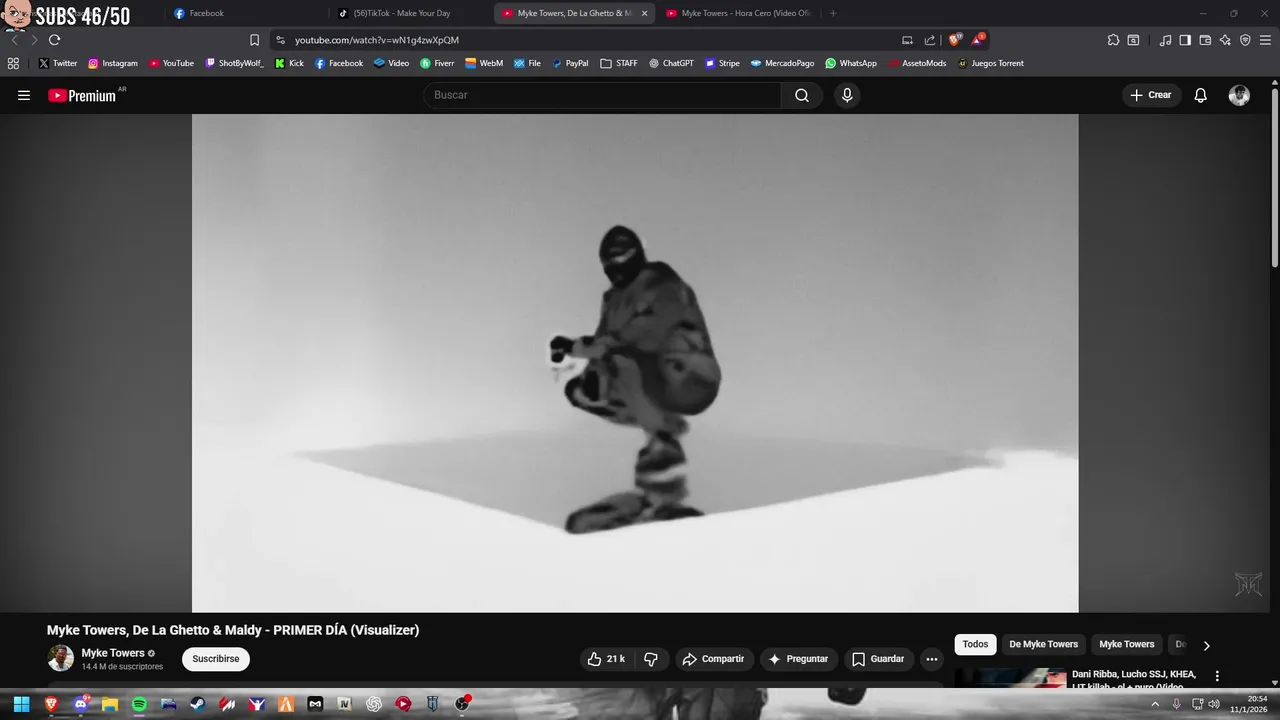The width and height of the screenshot is (1280, 720).
Task: Open the MercadoPago bookmark
Action: 782,63
